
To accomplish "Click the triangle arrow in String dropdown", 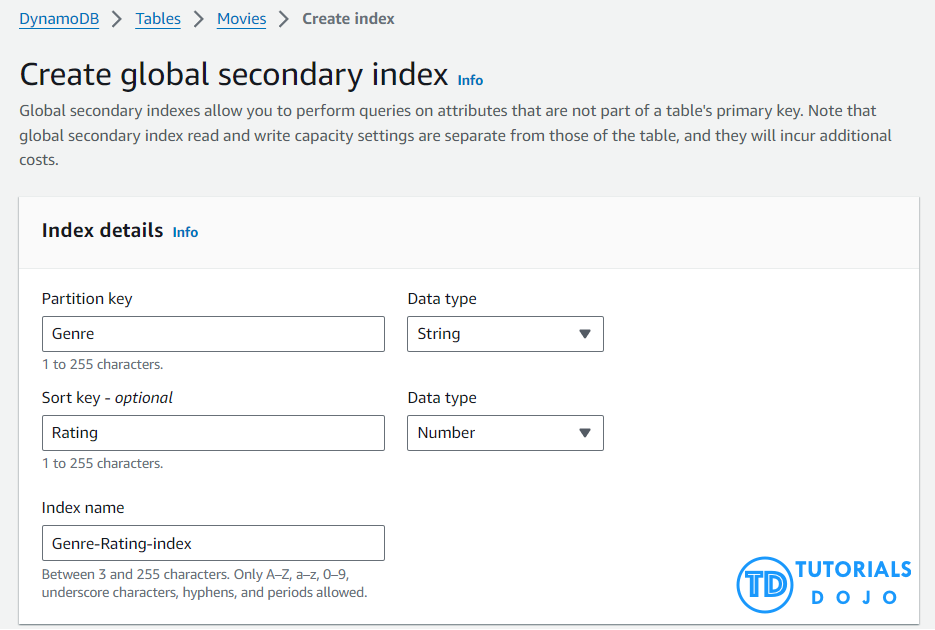I will [585, 334].
